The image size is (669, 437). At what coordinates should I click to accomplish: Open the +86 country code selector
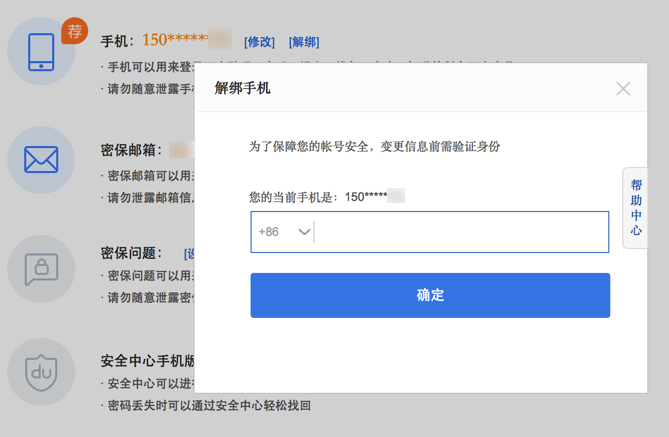pos(283,232)
